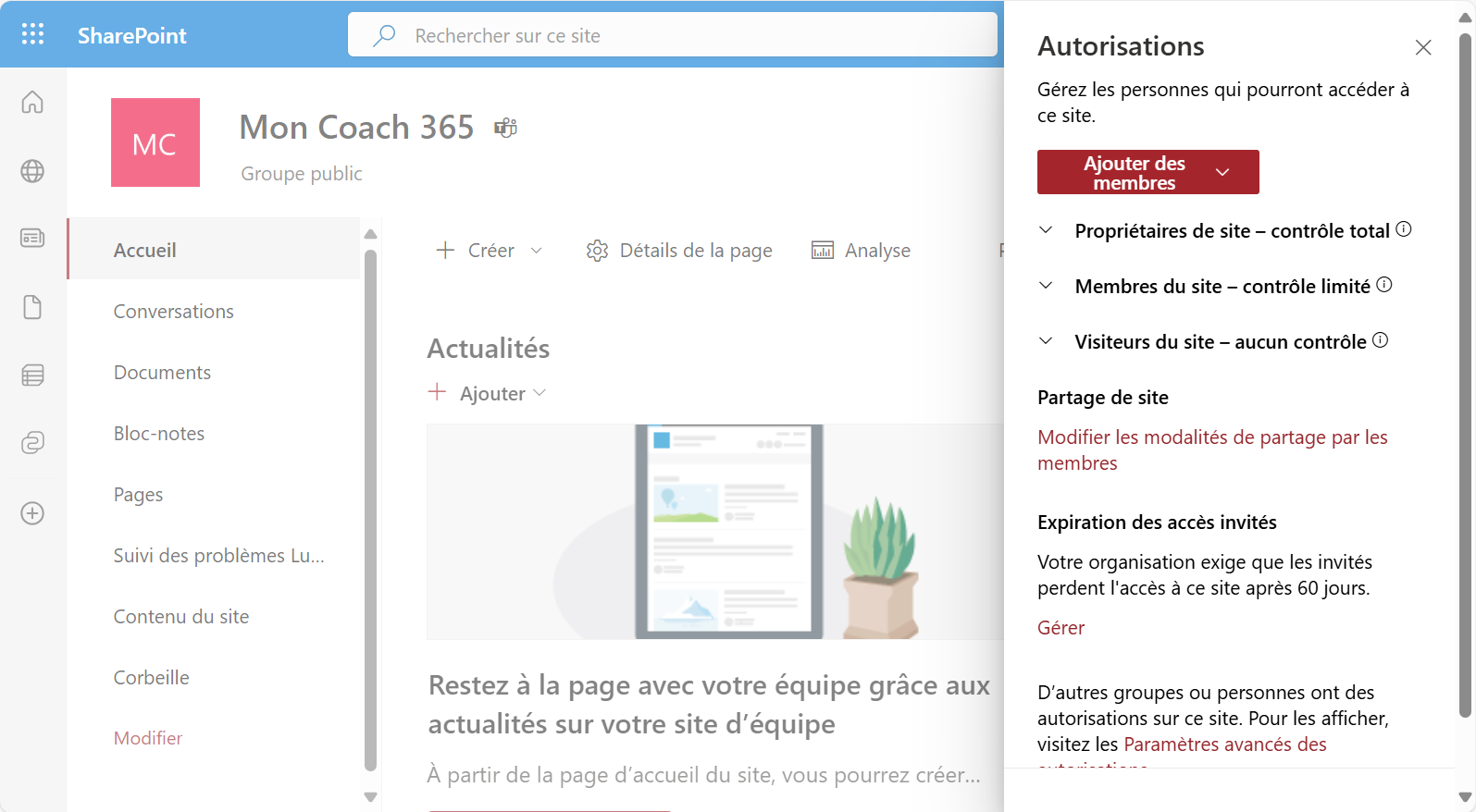Click the Gérer link under guest expiration
Viewport: 1476px width, 812px height.
1060,628
